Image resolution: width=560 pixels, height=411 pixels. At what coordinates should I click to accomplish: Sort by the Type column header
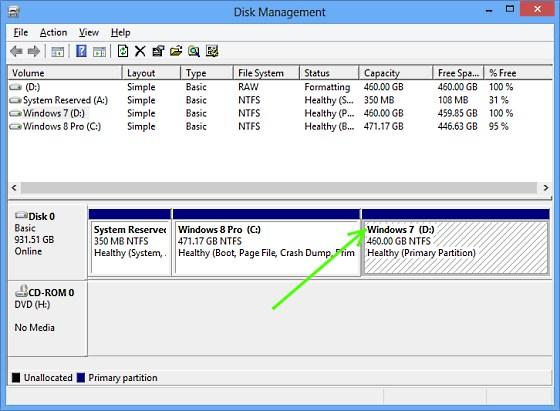207,73
